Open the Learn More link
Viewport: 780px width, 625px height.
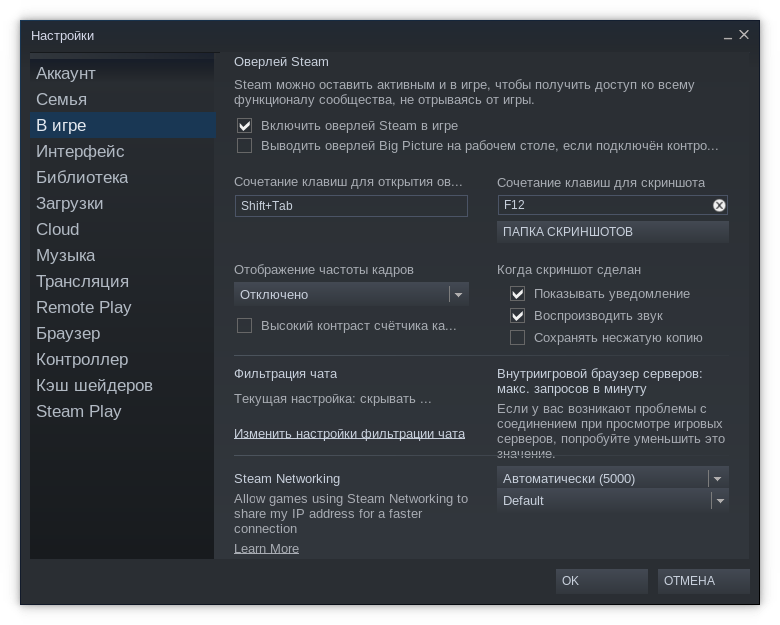[266, 548]
